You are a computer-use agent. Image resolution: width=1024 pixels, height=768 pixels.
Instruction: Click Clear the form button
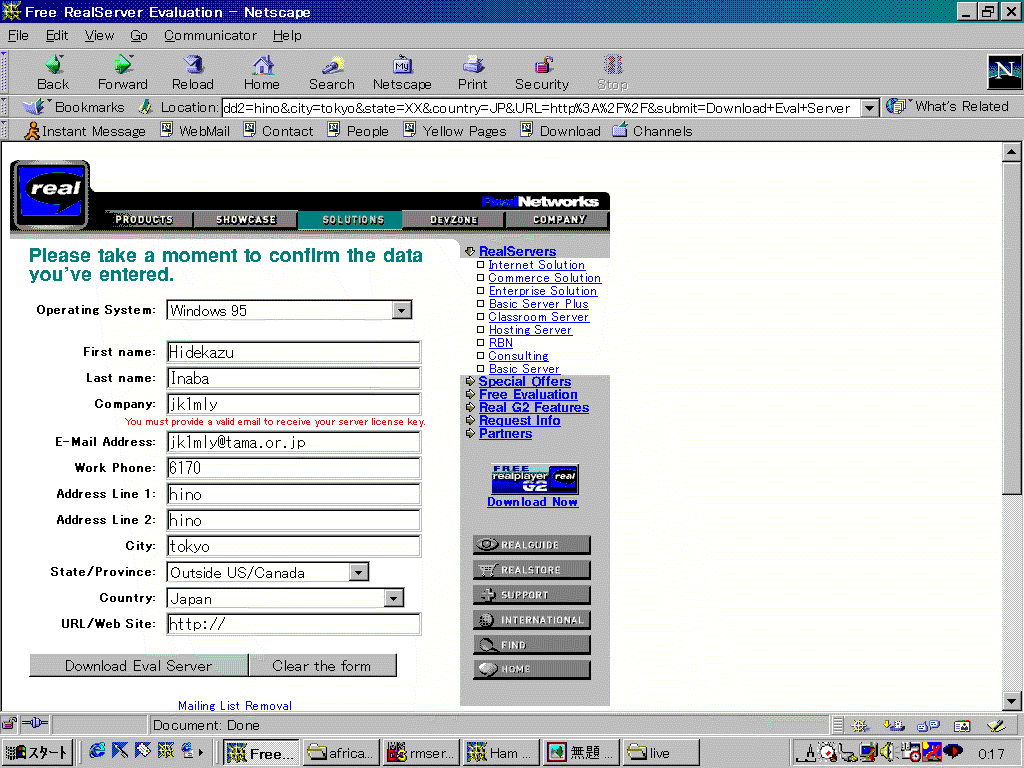[322, 665]
